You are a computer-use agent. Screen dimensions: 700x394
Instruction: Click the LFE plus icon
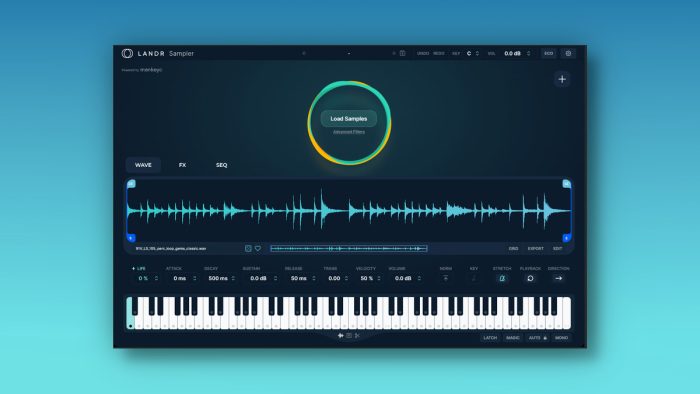click(x=133, y=269)
